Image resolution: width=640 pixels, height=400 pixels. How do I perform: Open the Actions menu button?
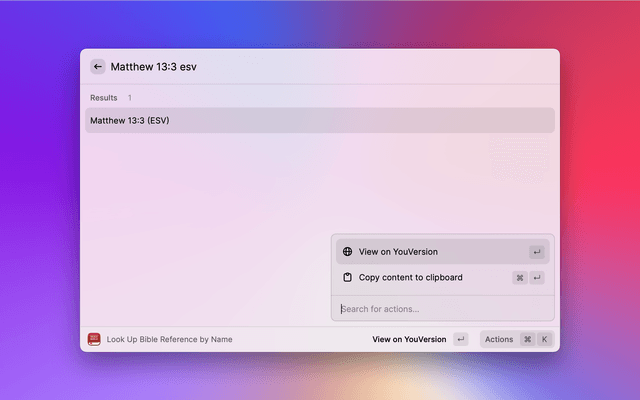[517, 339]
